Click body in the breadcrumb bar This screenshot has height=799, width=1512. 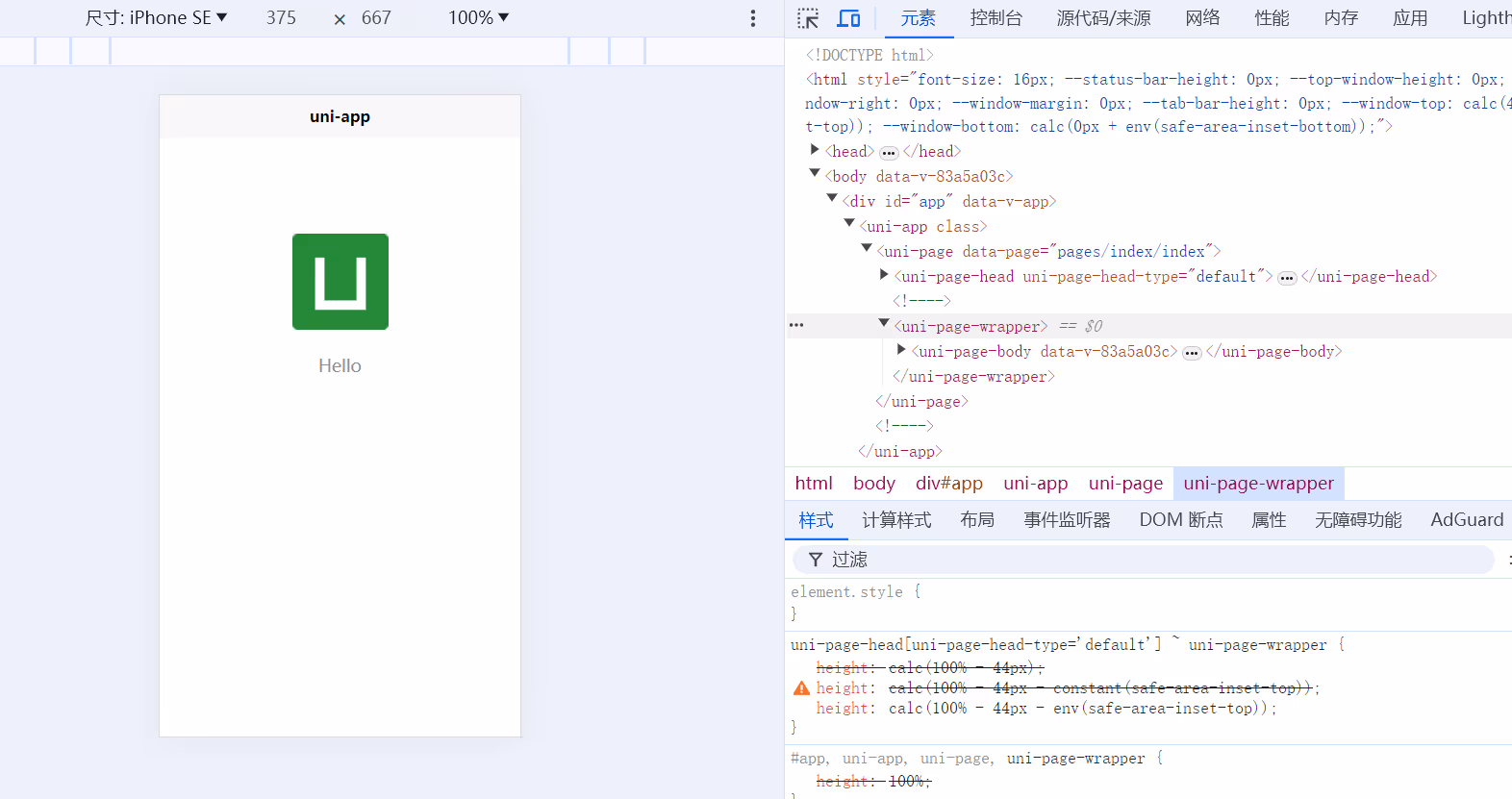pyautogui.click(x=874, y=484)
